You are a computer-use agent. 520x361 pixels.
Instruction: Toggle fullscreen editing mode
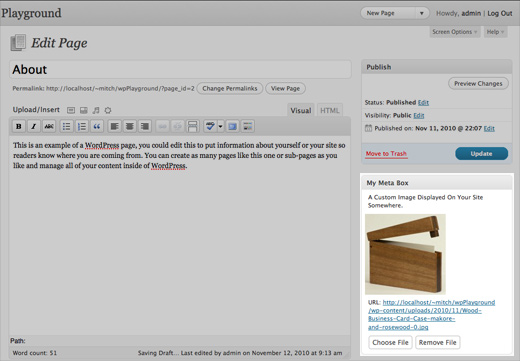point(233,126)
